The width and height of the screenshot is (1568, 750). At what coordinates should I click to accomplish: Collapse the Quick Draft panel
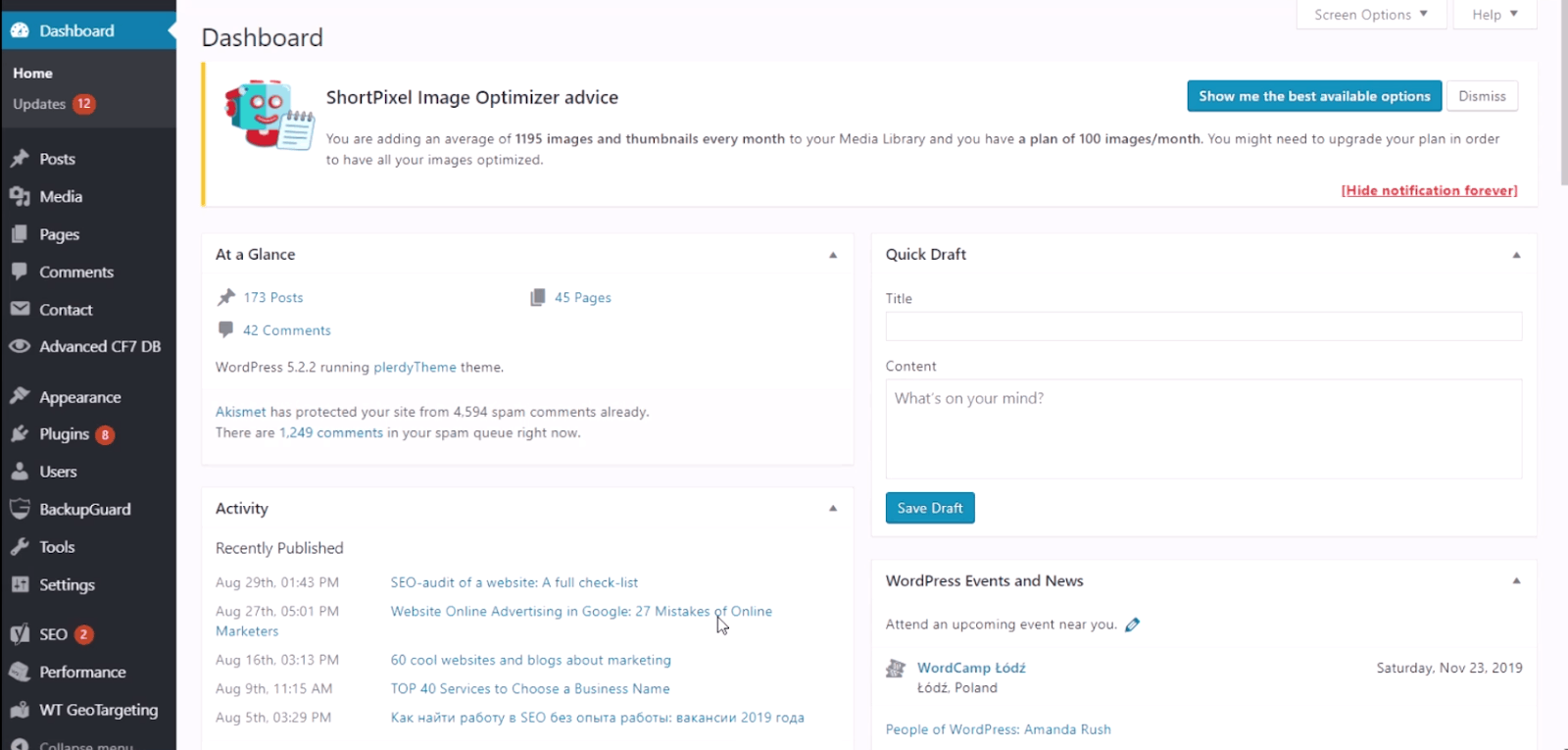pos(1516,255)
